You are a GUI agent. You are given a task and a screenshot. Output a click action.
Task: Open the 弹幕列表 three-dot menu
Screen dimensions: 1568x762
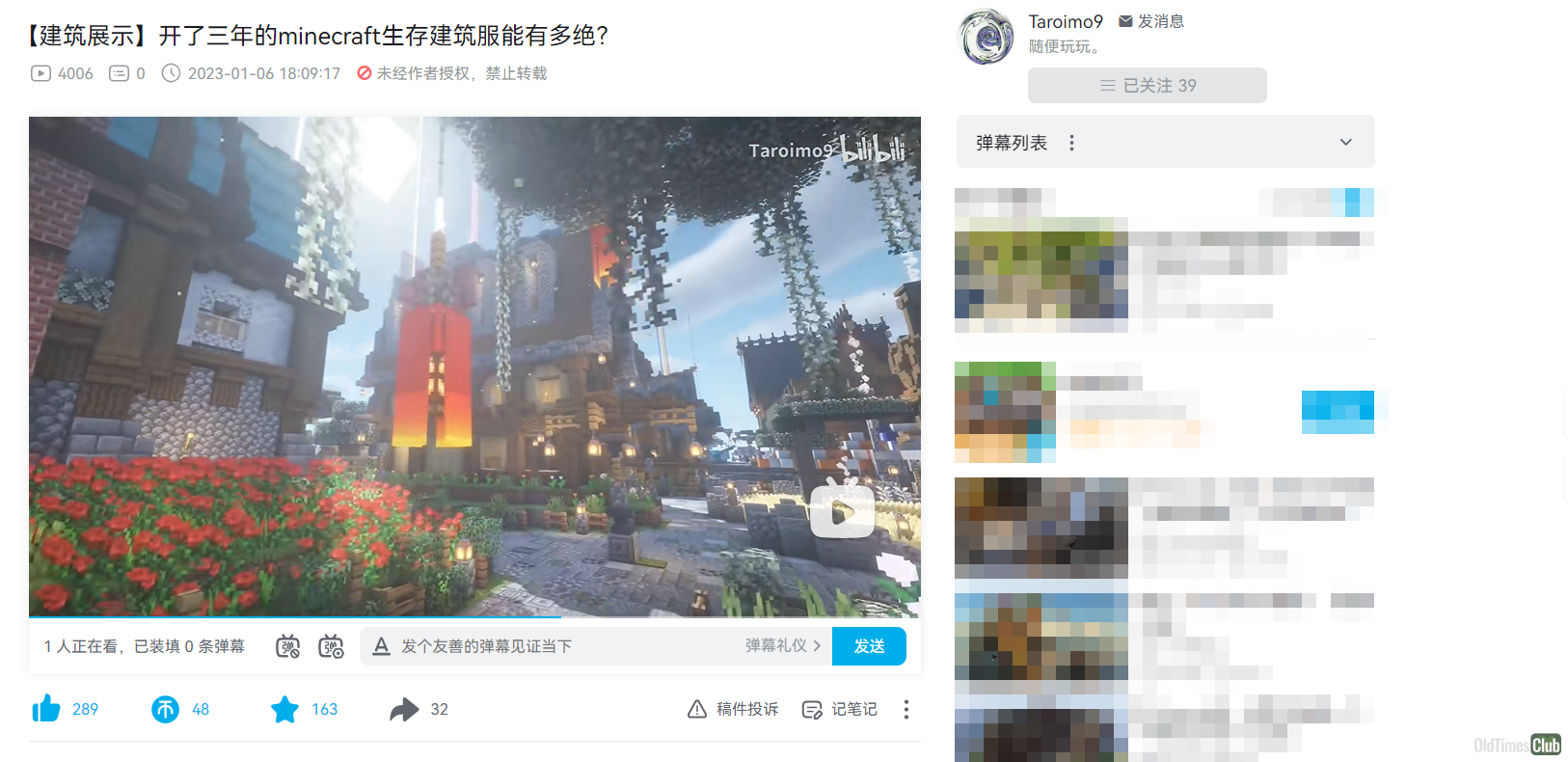click(x=1071, y=143)
